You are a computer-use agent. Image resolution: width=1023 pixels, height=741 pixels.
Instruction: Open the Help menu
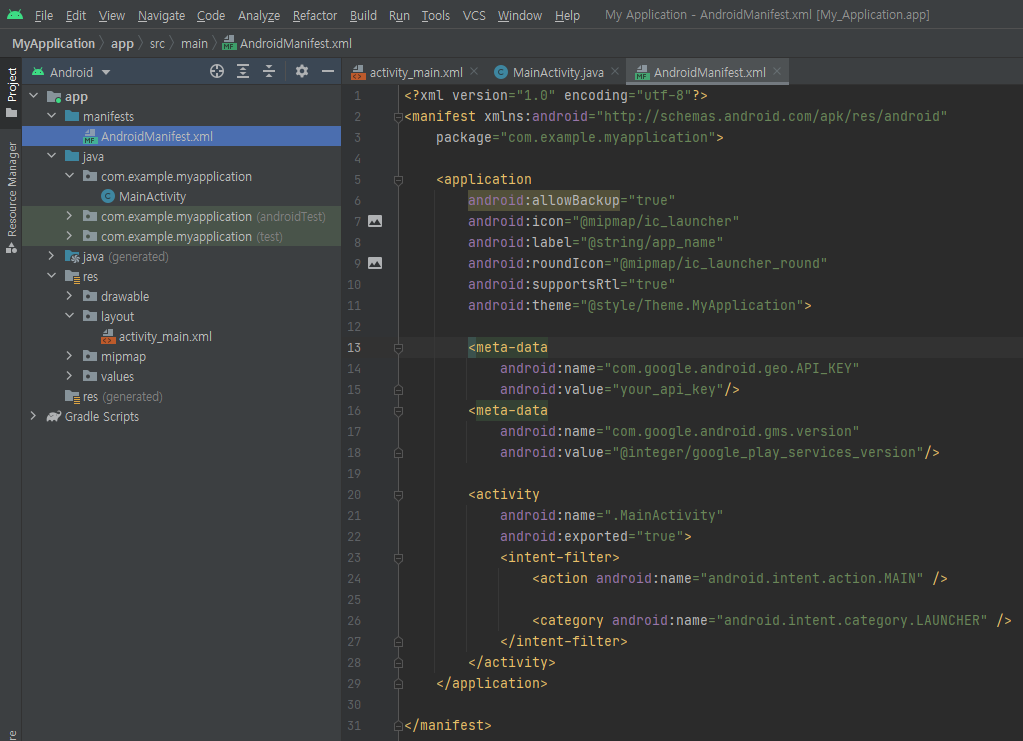(567, 15)
